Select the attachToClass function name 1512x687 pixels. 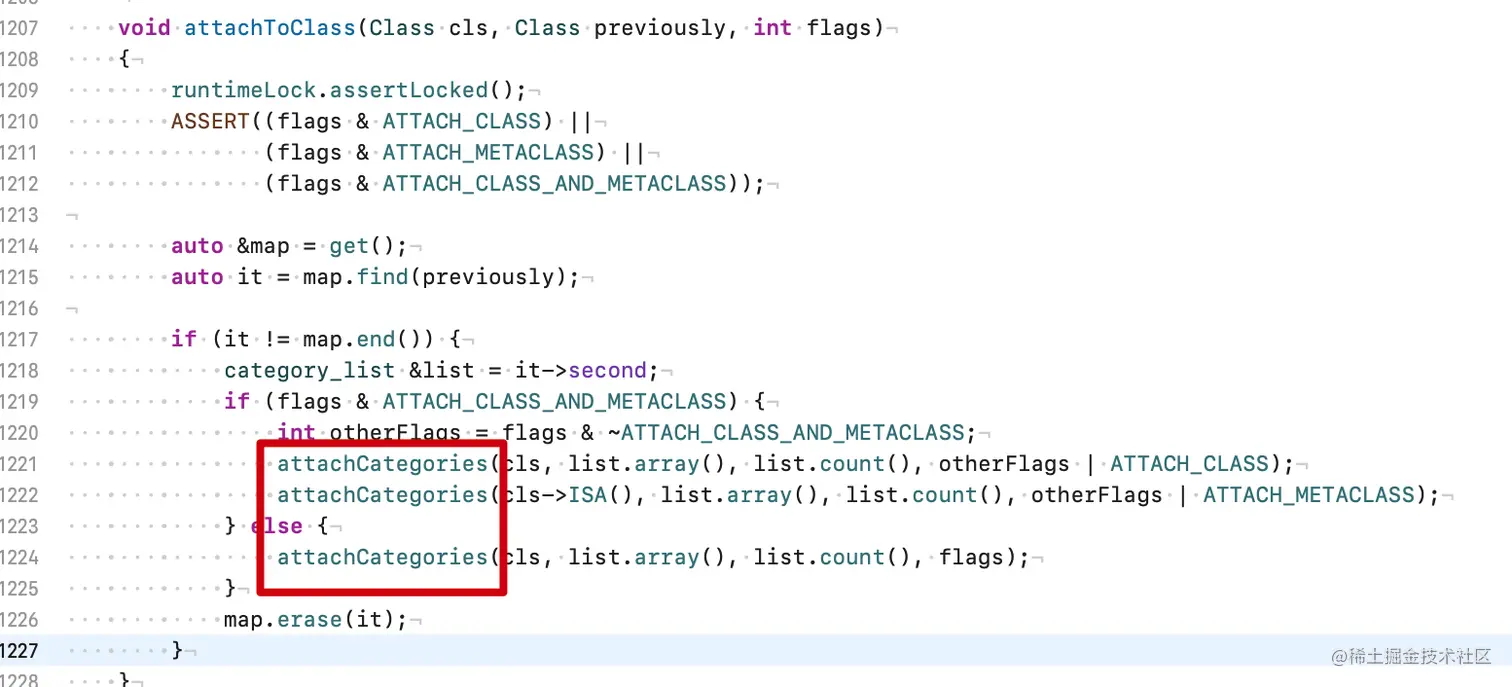(x=269, y=27)
